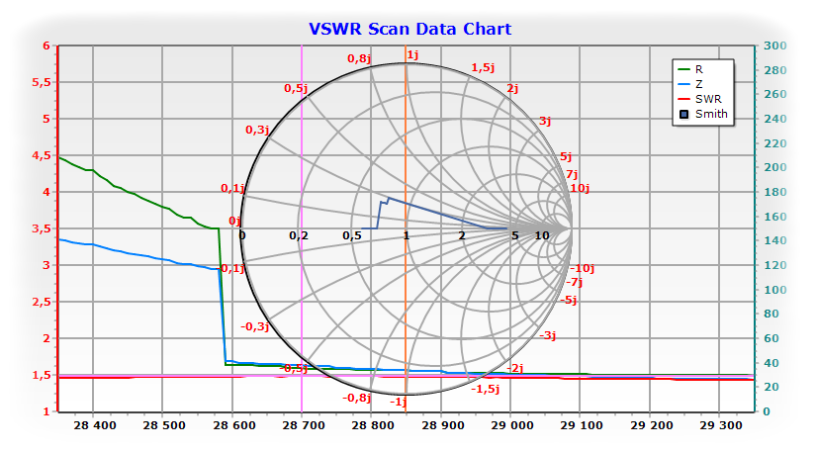The image size is (816, 452).
Task: Click the Smith chart 1j label
Action: (x=413, y=55)
